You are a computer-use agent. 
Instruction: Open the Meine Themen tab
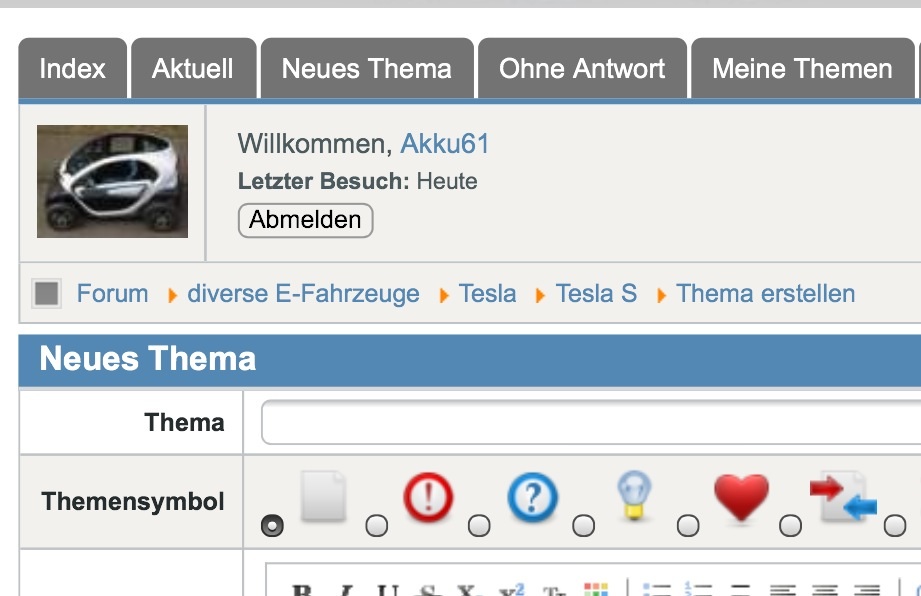(802, 69)
